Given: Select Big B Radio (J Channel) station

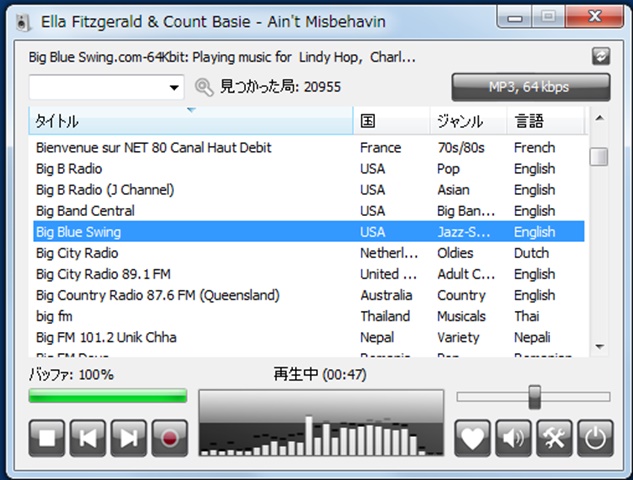Looking at the screenshot, I should 309,190.
